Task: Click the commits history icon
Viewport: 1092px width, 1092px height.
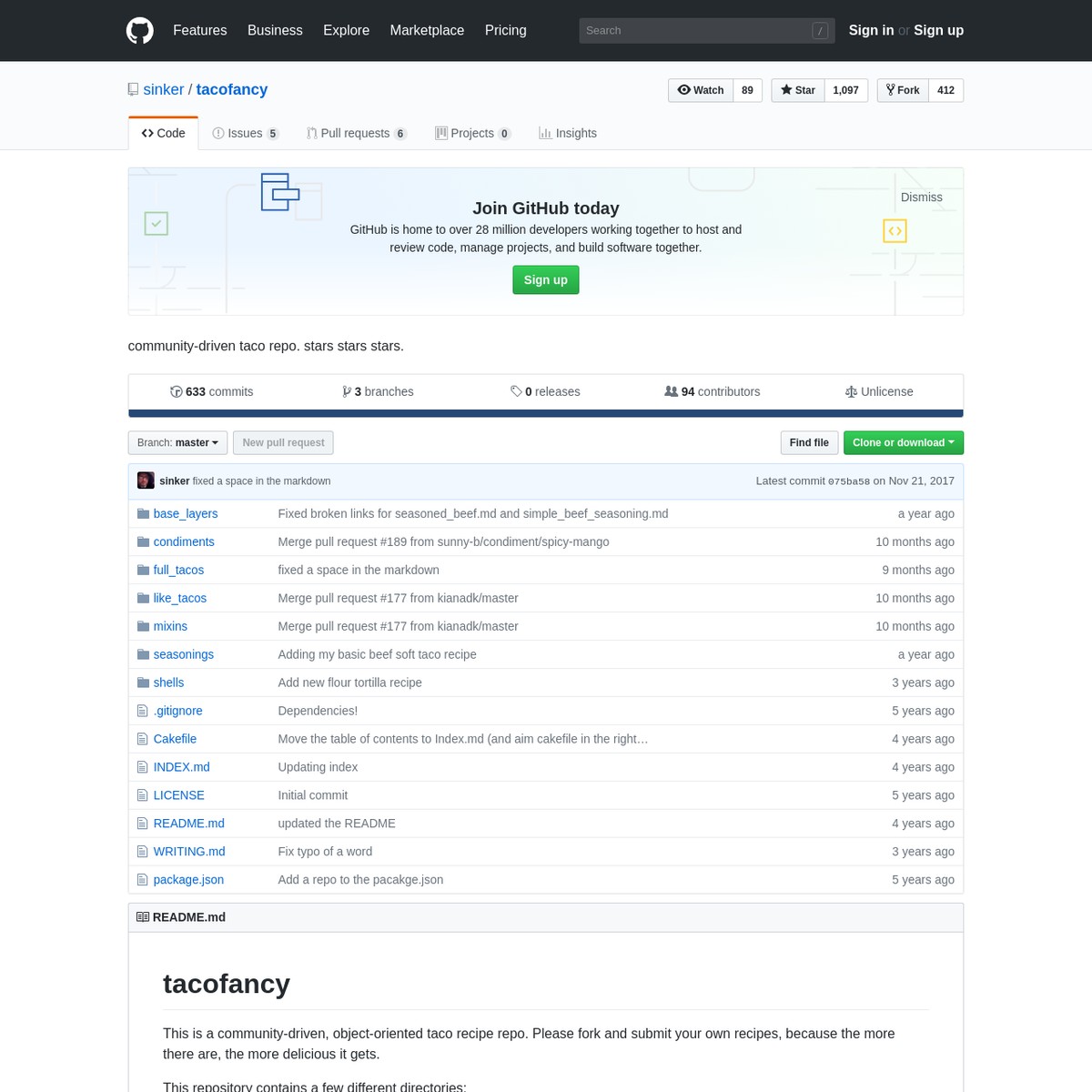Action: tap(177, 391)
